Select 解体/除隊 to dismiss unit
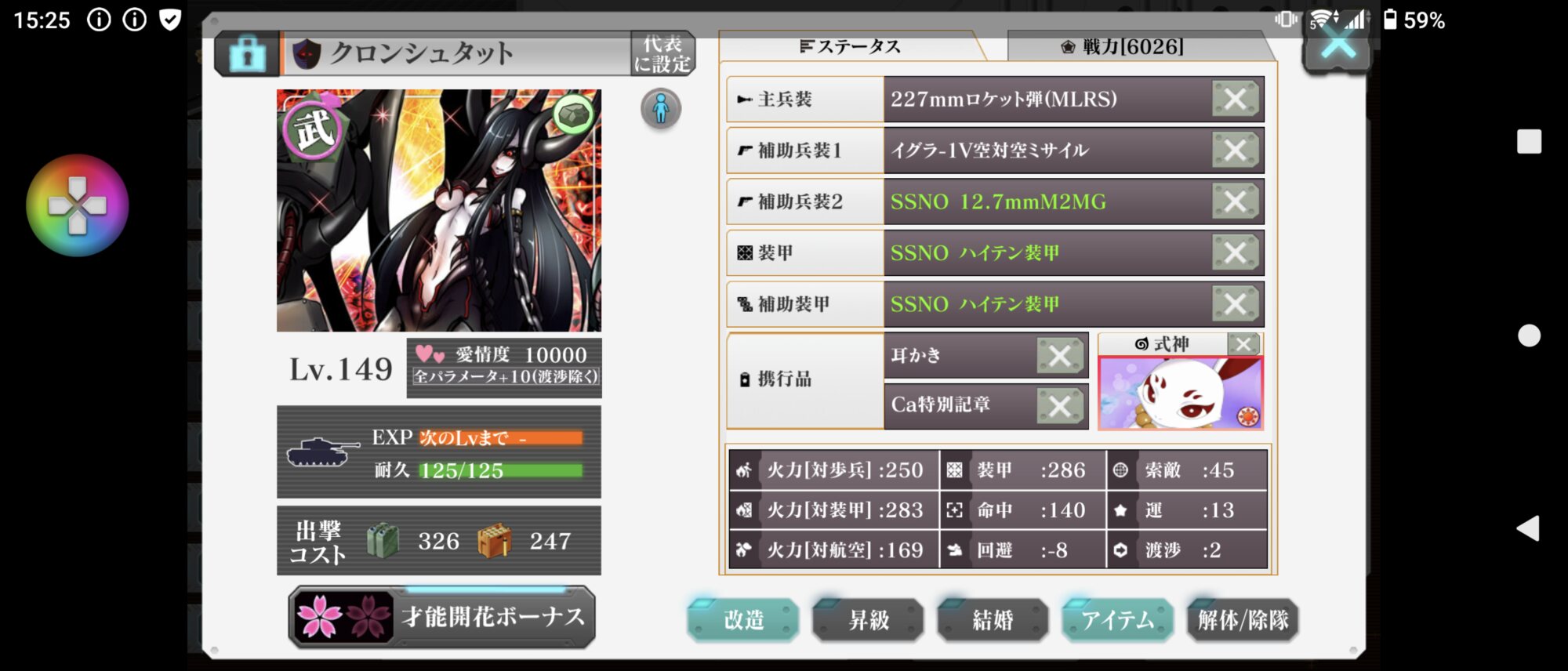 [1243, 620]
